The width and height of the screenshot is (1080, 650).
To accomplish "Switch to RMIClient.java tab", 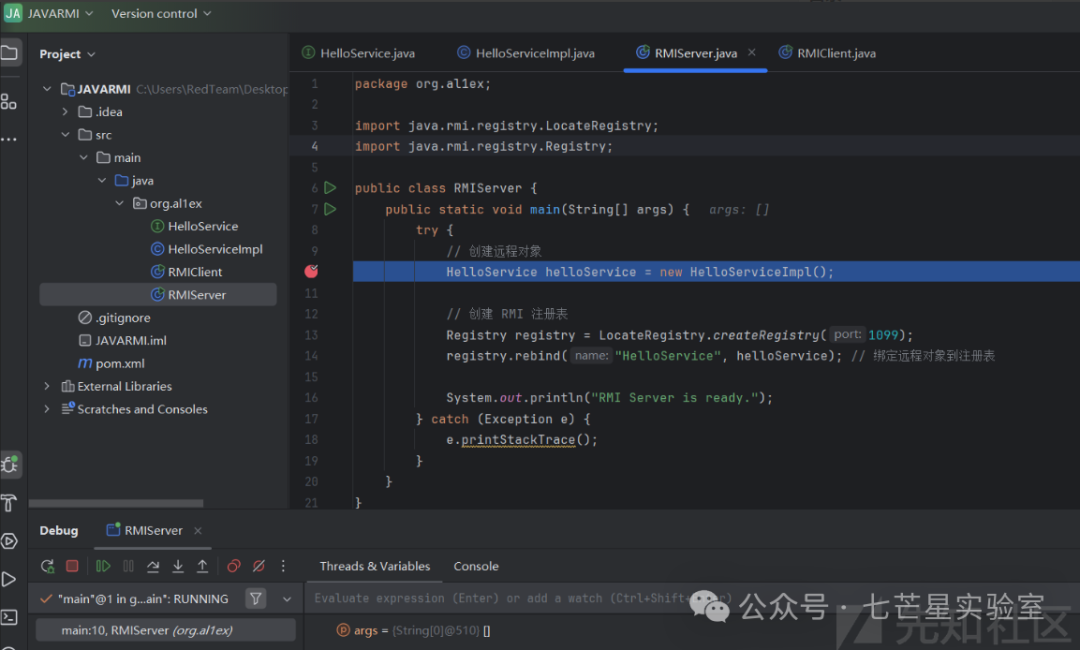I will tap(828, 53).
